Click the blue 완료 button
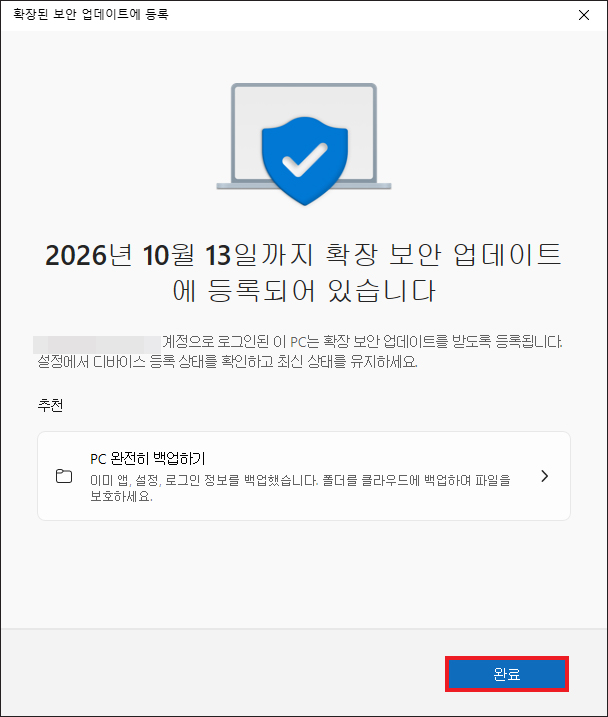The height and width of the screenshot is (717, 608). 507,674
